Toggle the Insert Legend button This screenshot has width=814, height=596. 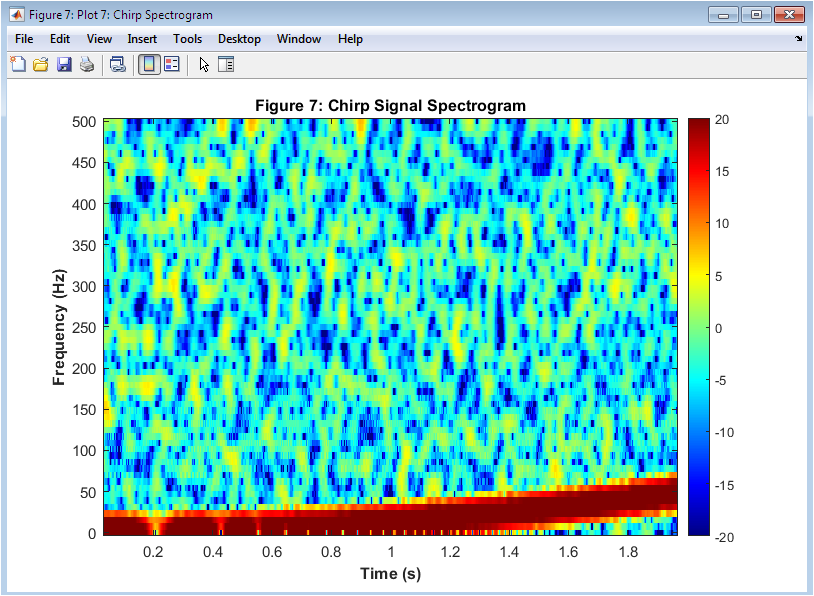[171, 65]
